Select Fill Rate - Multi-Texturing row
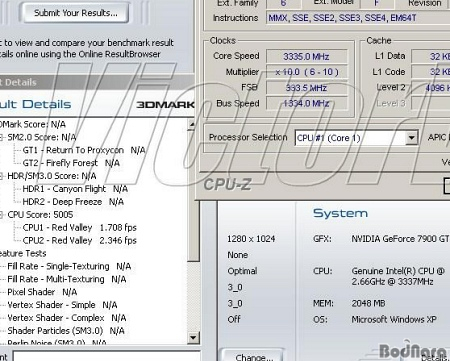The width and height of the screenshot is (450, 361). click(x=67, y=279)
